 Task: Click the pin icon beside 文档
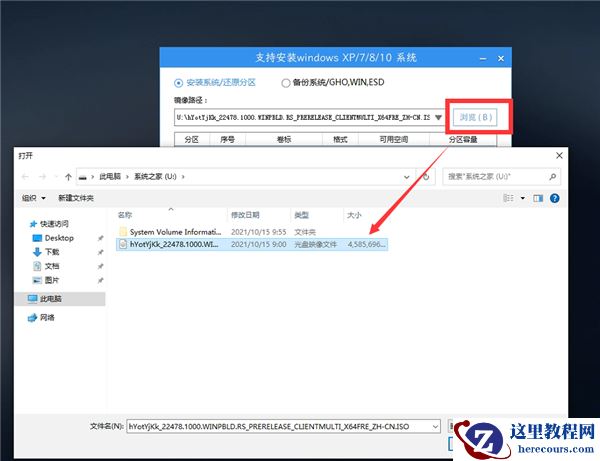(100, 266)
